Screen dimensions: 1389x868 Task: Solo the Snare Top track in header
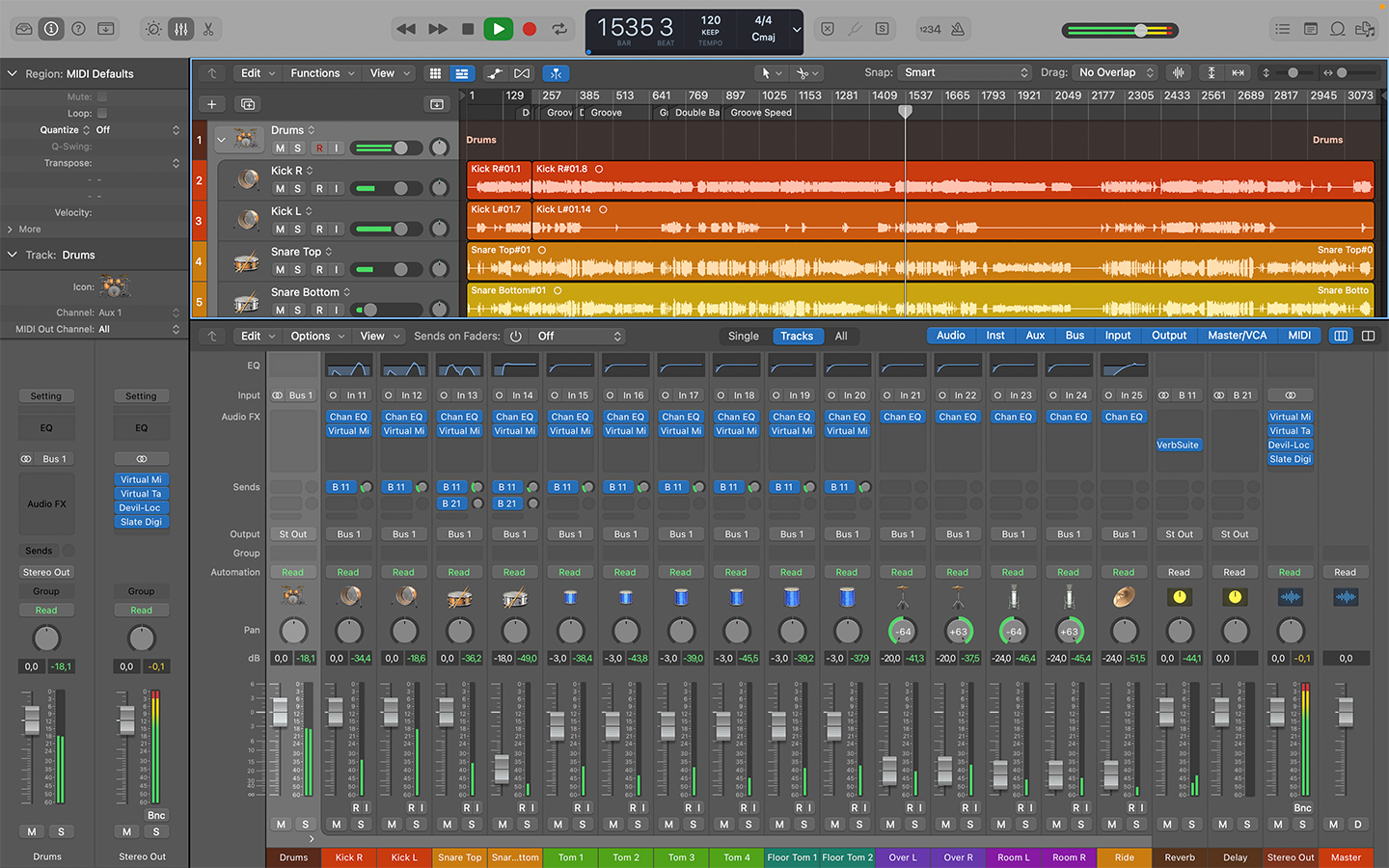[298, 270]
